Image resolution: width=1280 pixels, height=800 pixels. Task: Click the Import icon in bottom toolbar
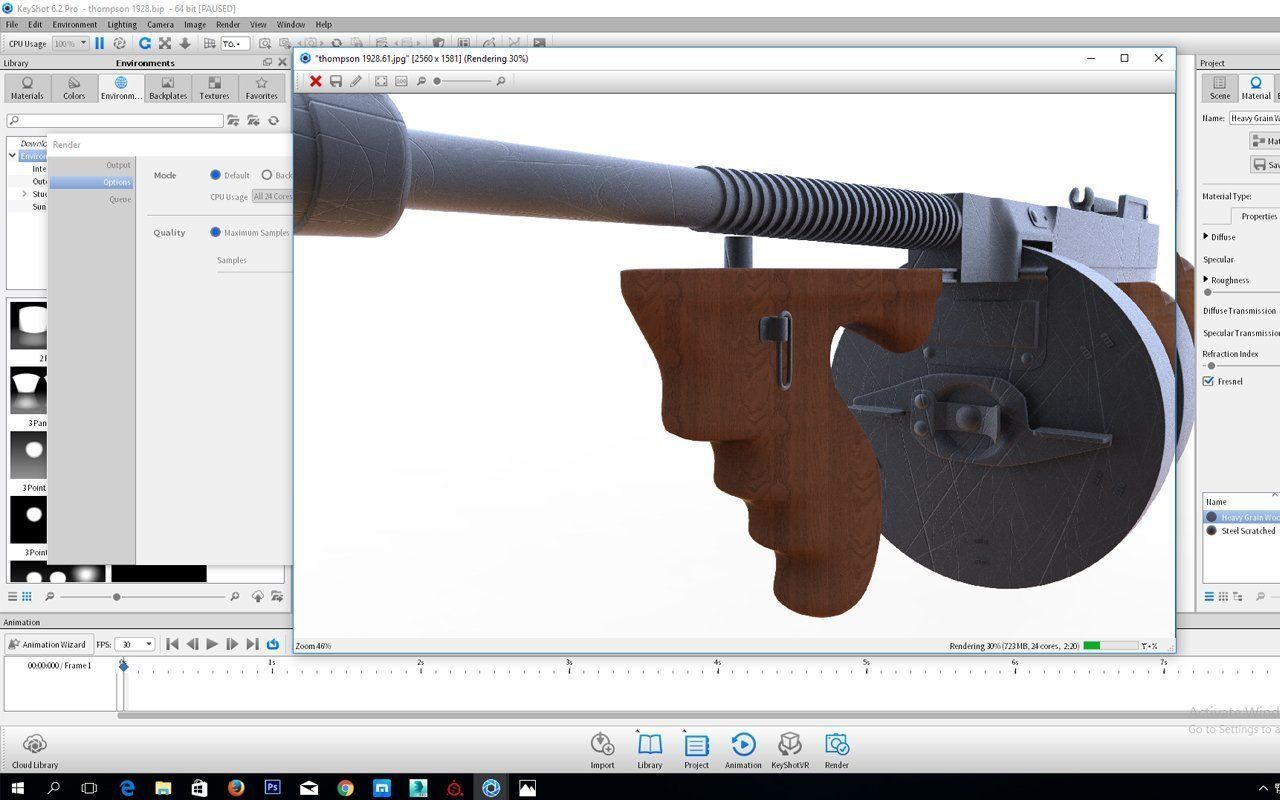(x=602, y=750)
